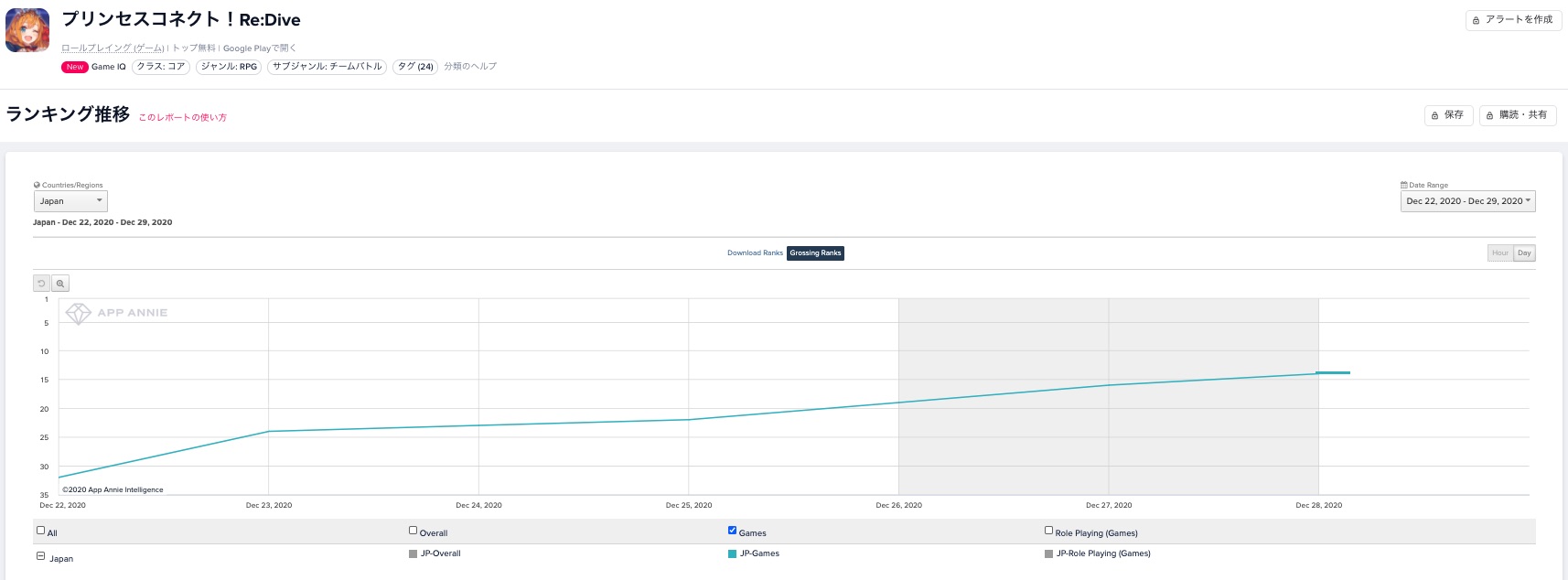The width and height of the screenshot is (1568, 580).
Task: Click the Date Range calendar icon
Action: [x=1404, y=185]
